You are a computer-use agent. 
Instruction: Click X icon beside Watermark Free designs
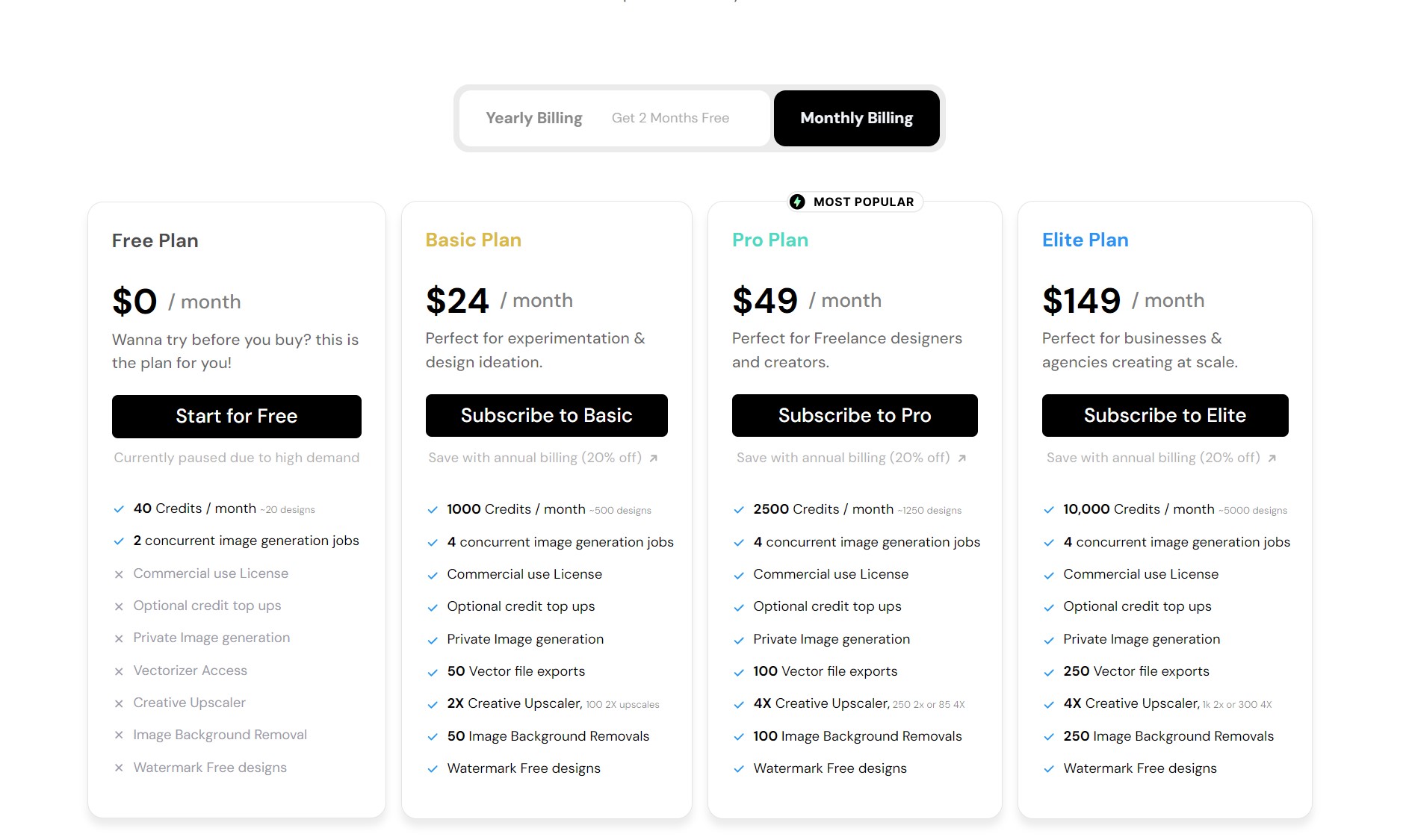(x=119, y=768)
